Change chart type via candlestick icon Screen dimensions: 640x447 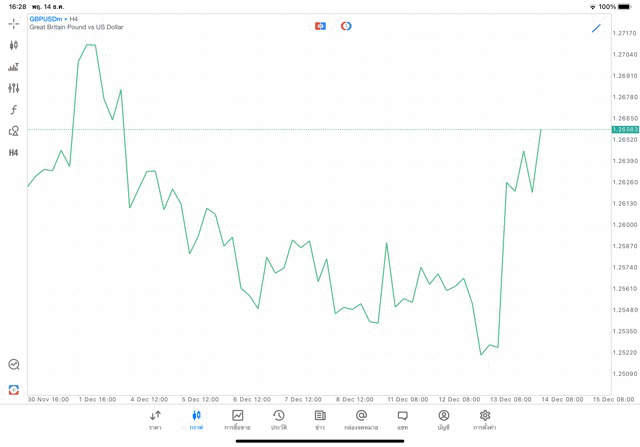pyautogui.click(x=14, y=45)
